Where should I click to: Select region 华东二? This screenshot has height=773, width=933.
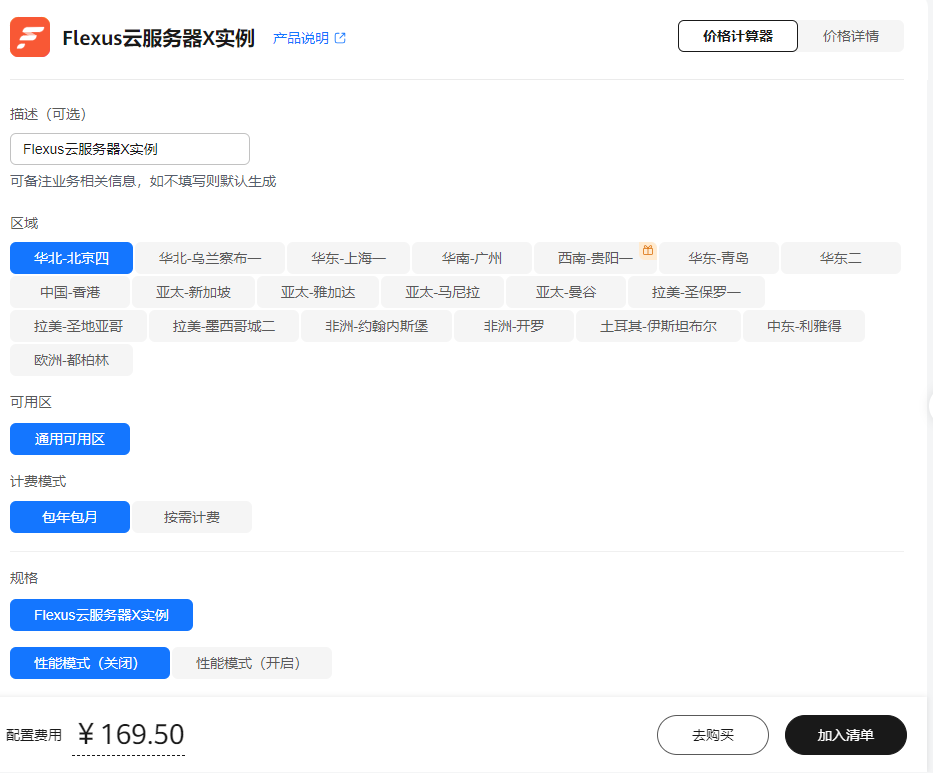pos(841,258)
